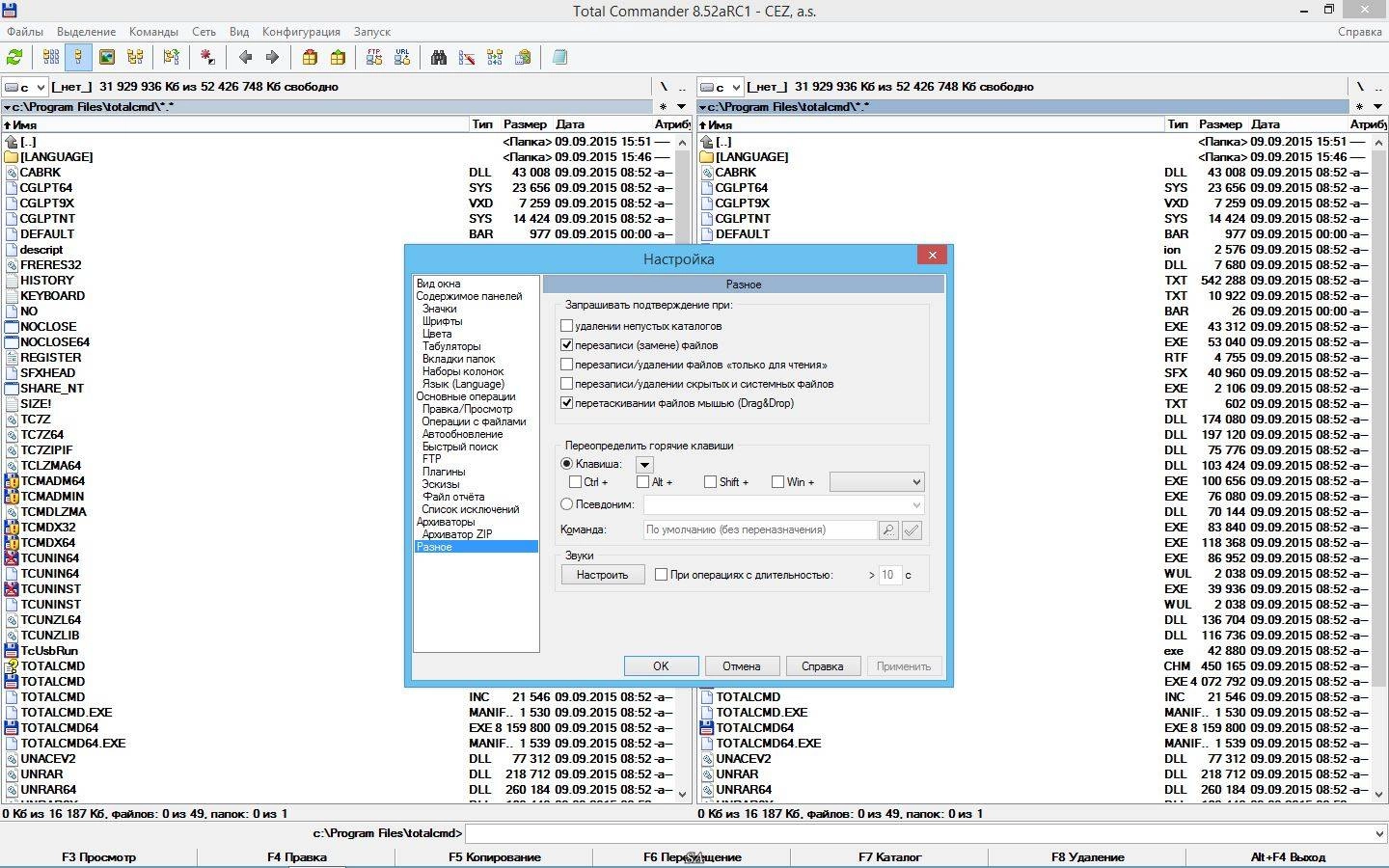Open right panel directory history arrow

click(1378, 107)
